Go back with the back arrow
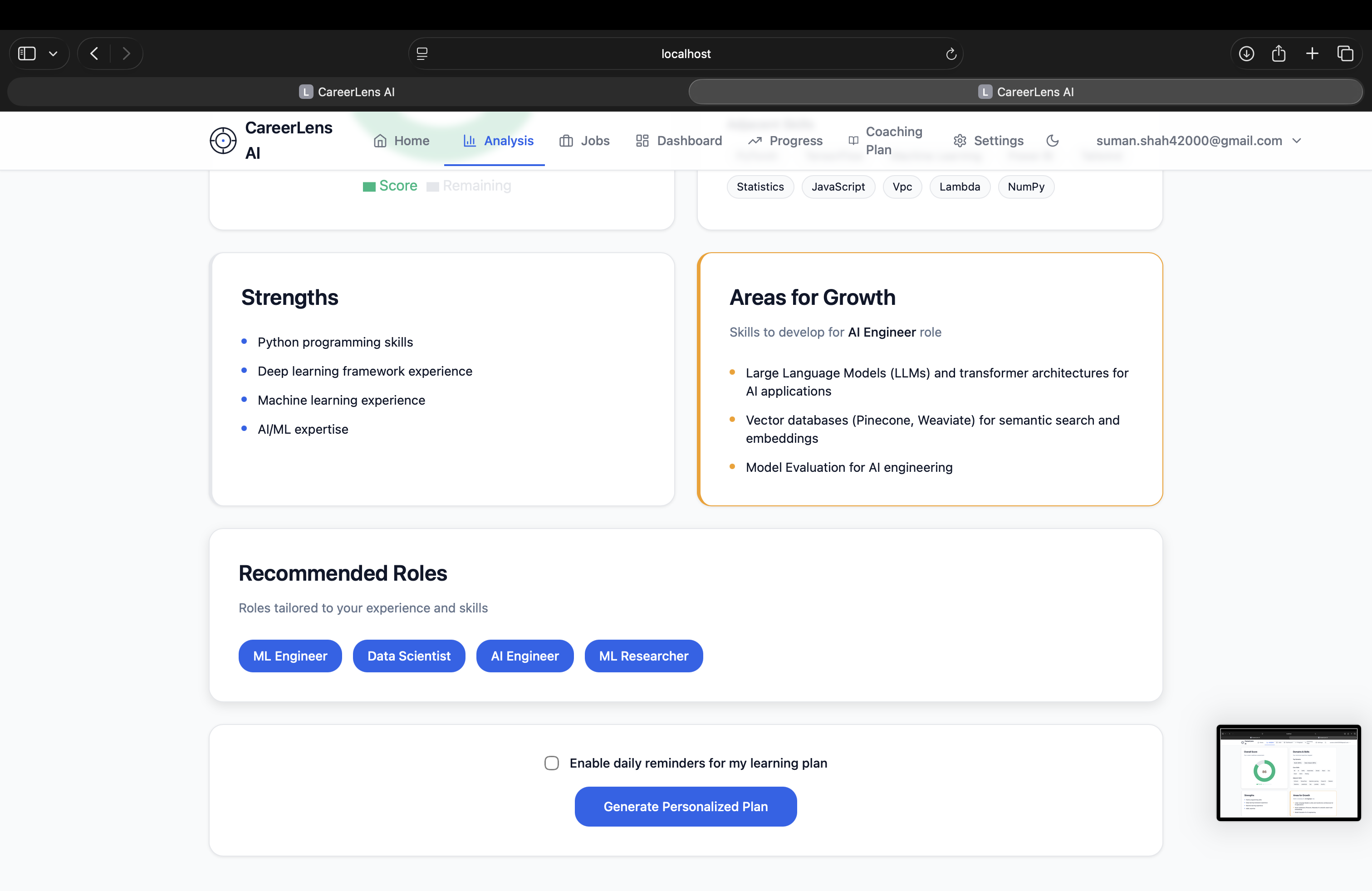 pos(94,54)
